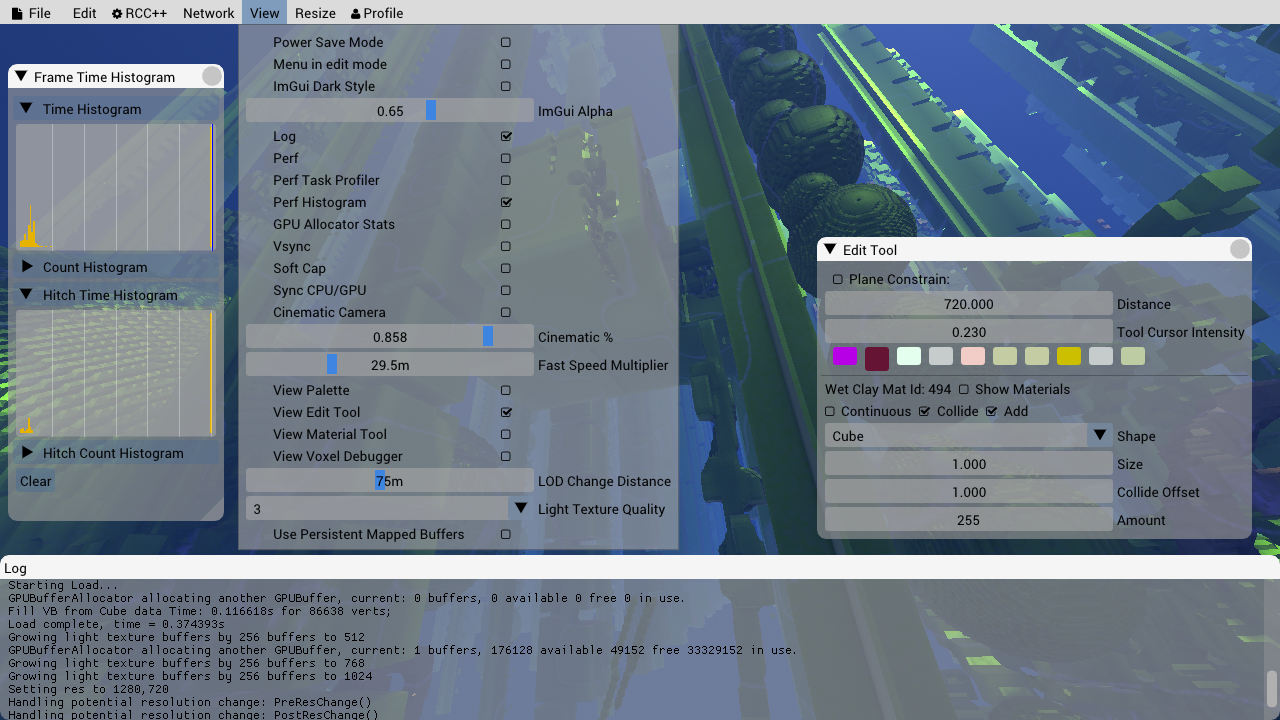1280x720 pixels.
Task: Collapse the Time Histogram section
Action: point(27,109)
